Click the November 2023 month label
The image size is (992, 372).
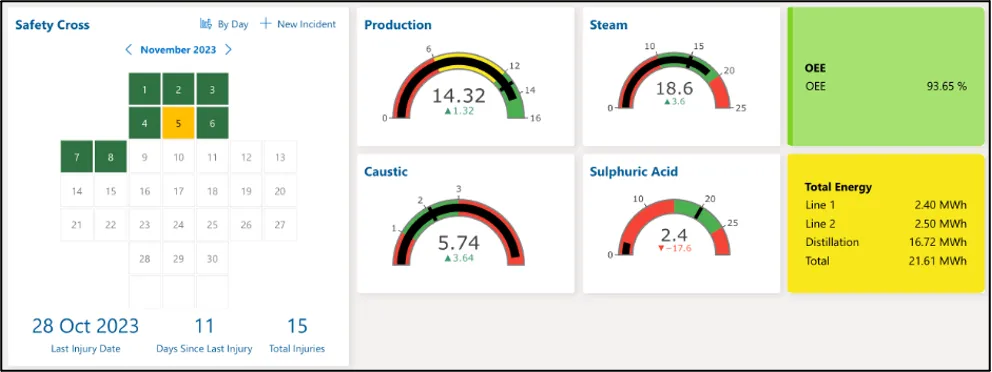pyautogui.click(x=178, y=49)
